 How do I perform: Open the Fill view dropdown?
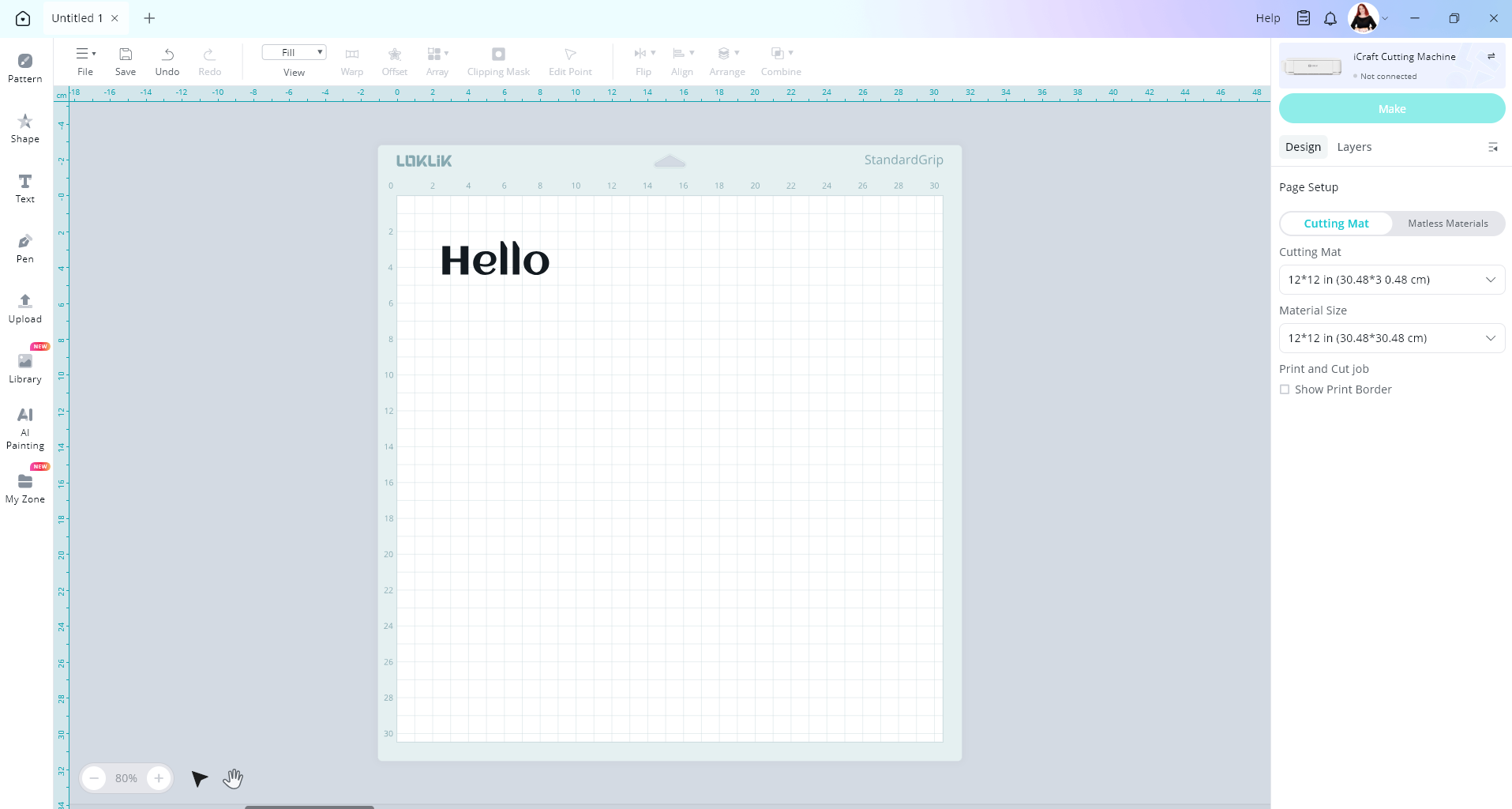pos(294,53)
